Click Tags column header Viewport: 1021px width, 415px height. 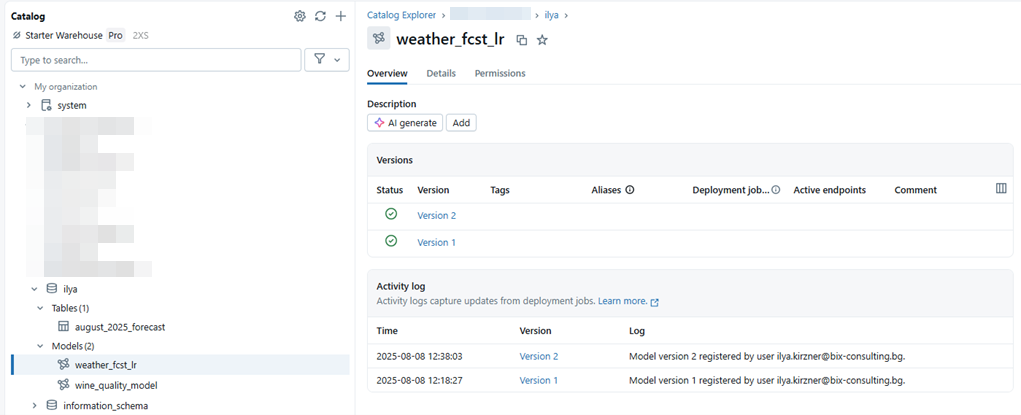(500, 190)
